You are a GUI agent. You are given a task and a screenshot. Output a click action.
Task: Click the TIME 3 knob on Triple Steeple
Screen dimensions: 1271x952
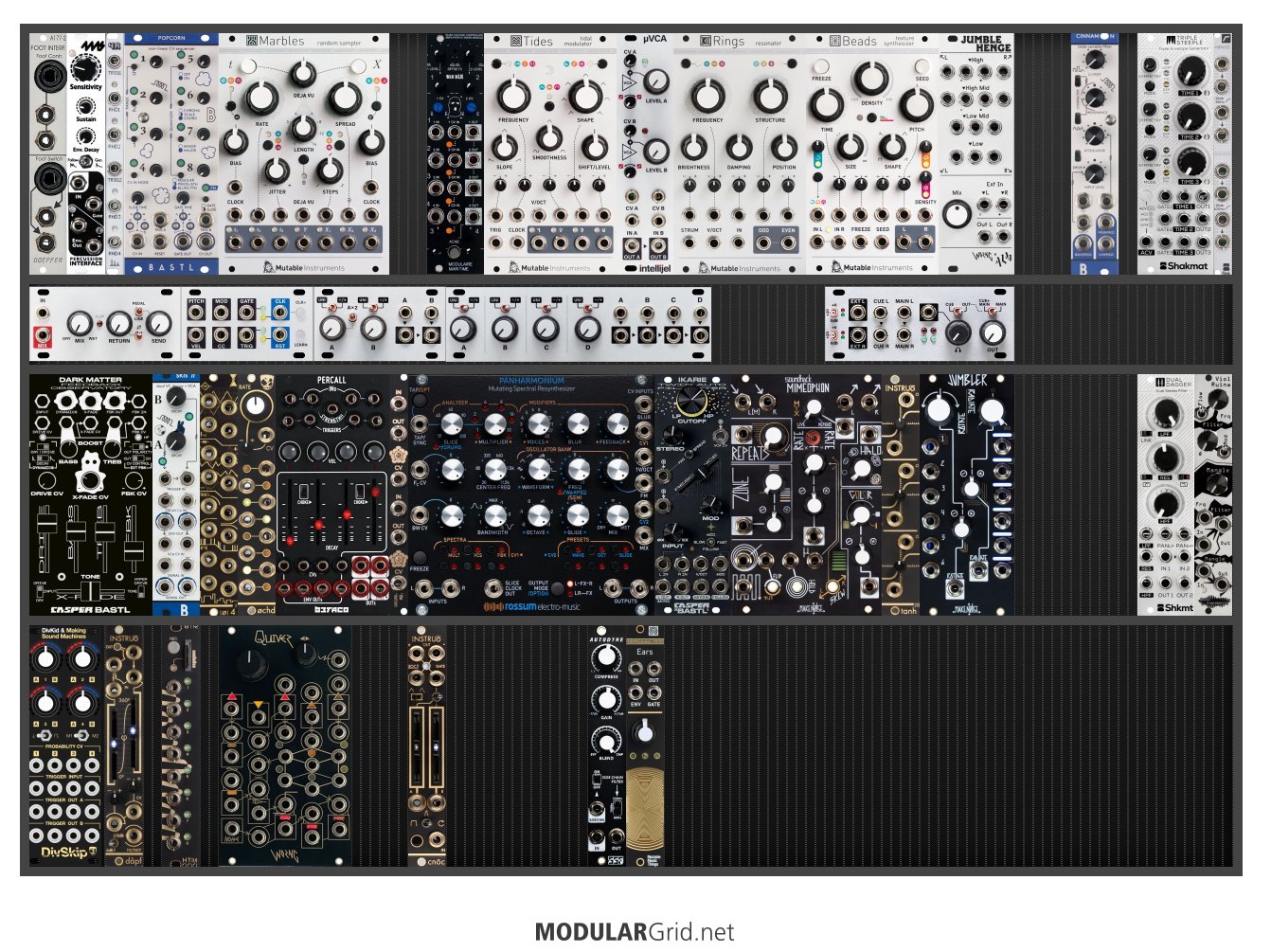point(1190,161)
